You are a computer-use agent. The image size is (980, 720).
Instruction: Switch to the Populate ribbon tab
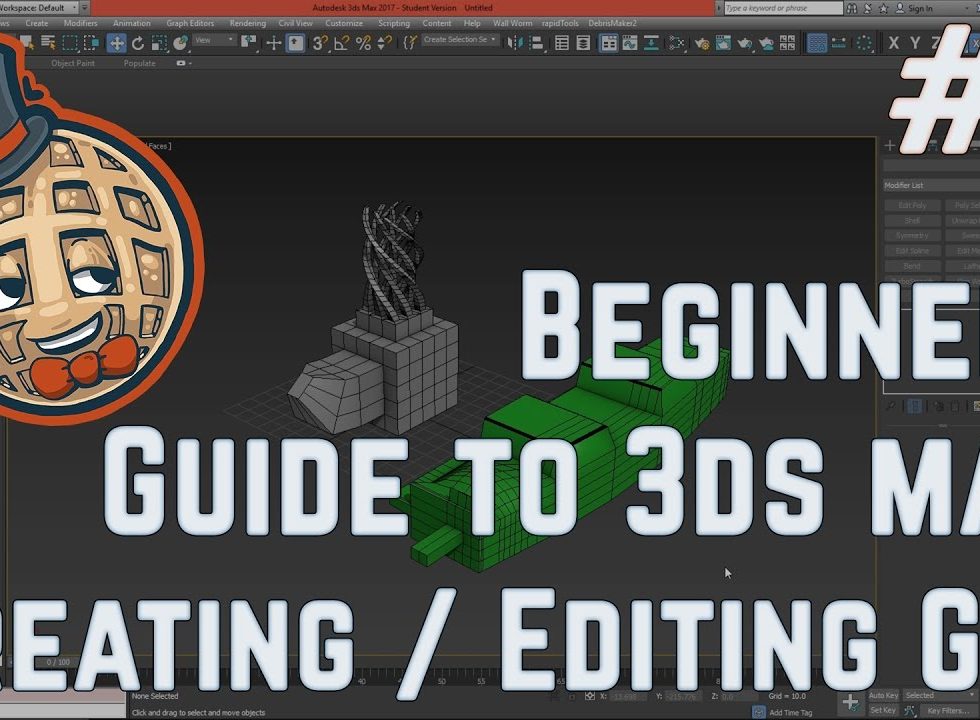click(139, 63)
